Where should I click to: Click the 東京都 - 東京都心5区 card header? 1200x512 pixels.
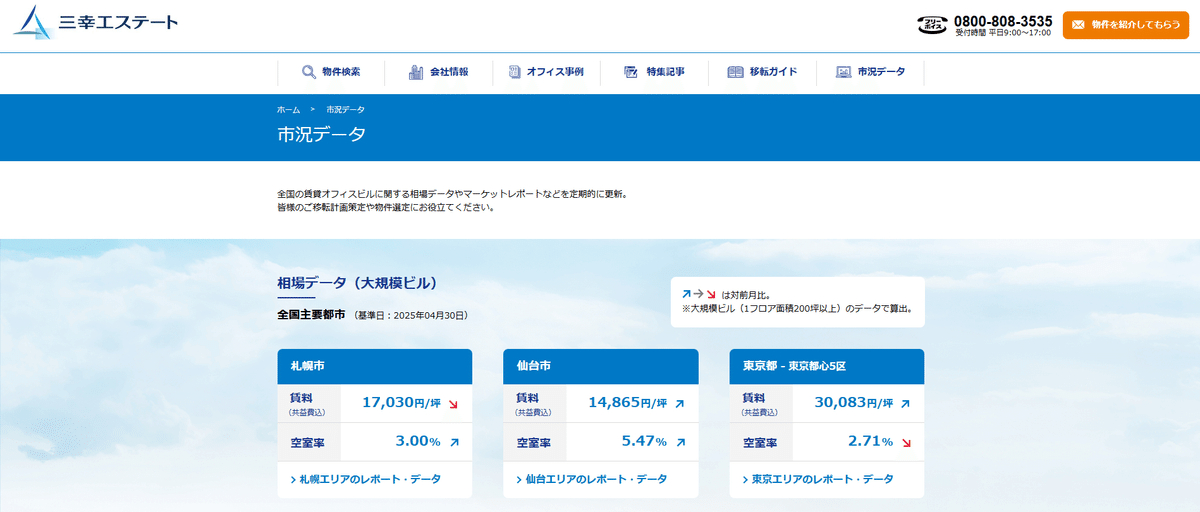826,365
